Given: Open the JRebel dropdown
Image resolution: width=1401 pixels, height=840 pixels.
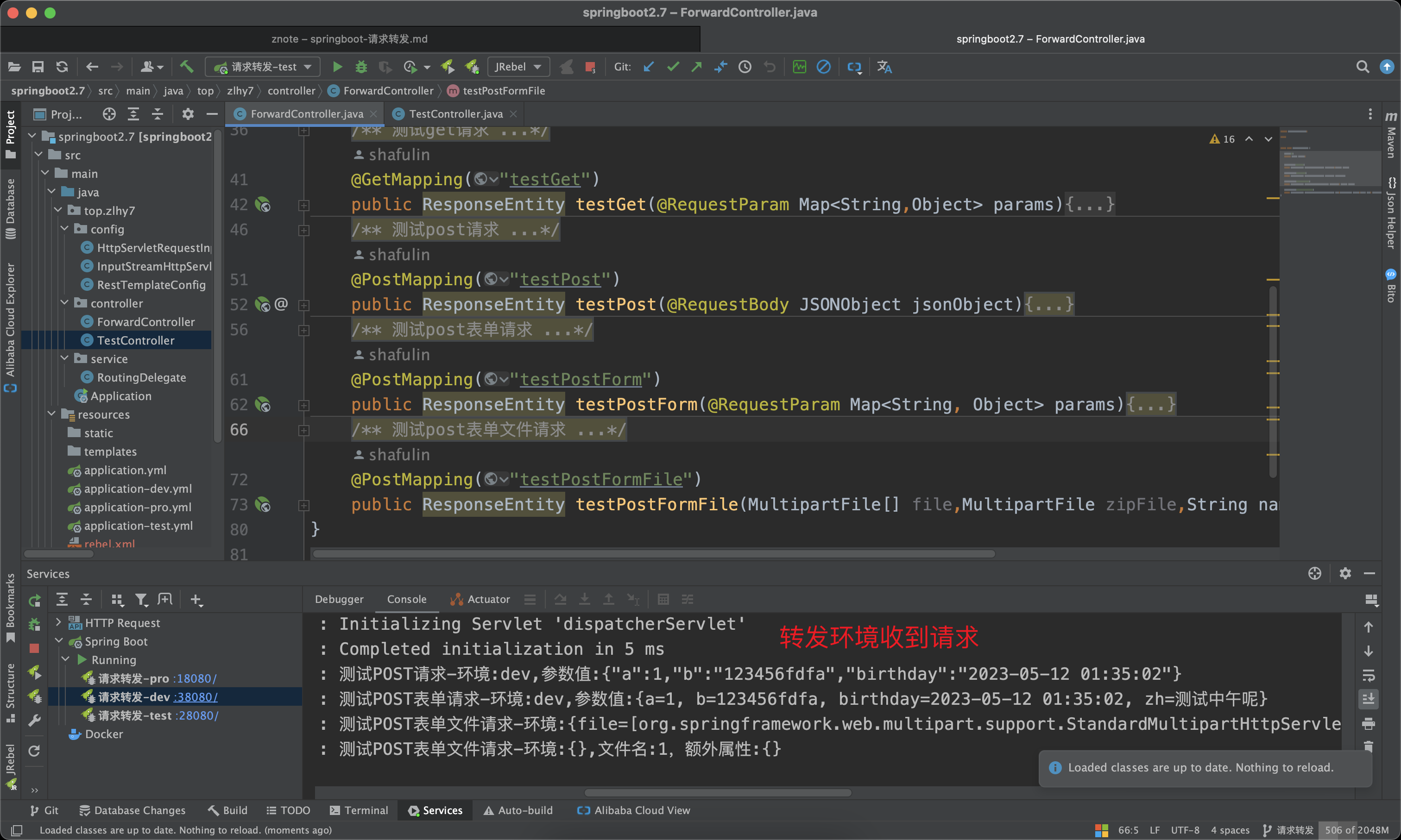Looking at the screenshot, I should (x=518, y=67).
